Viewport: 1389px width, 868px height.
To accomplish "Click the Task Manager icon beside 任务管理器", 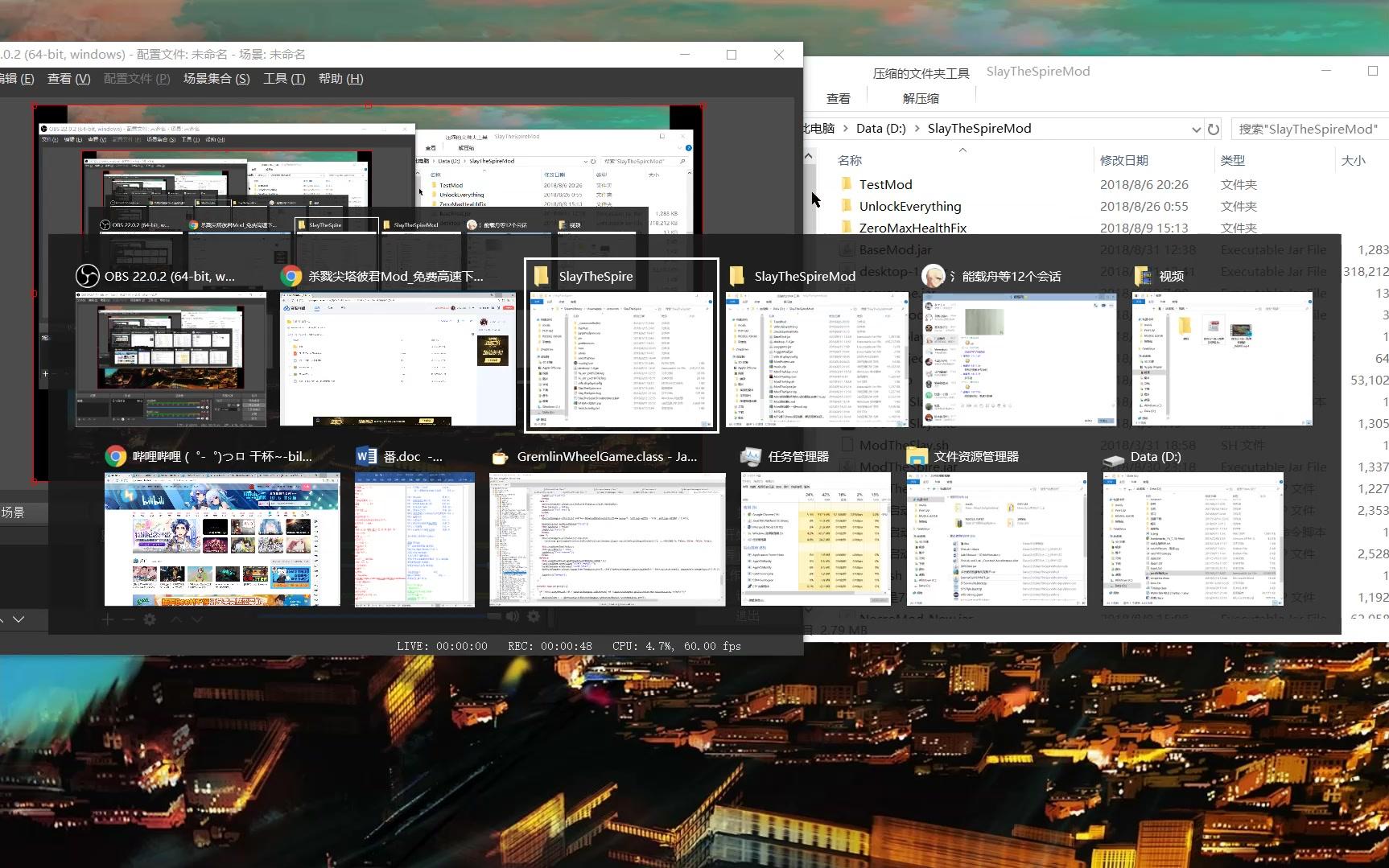I will point(752,456).
